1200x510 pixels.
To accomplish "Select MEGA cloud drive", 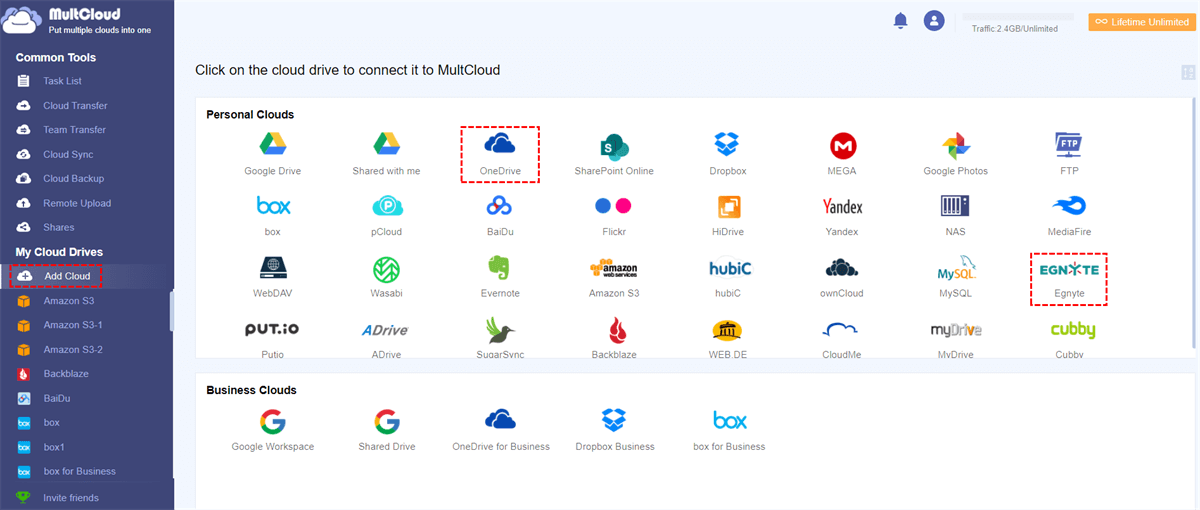I will point(843,154).
